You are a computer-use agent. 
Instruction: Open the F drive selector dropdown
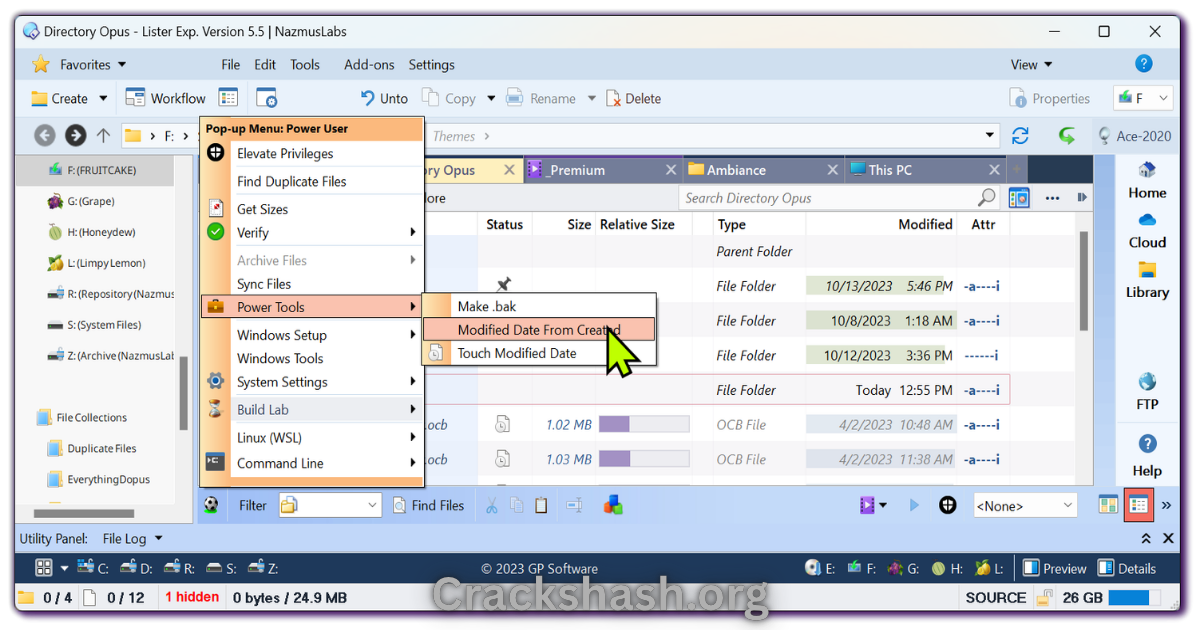[1142, 98]
